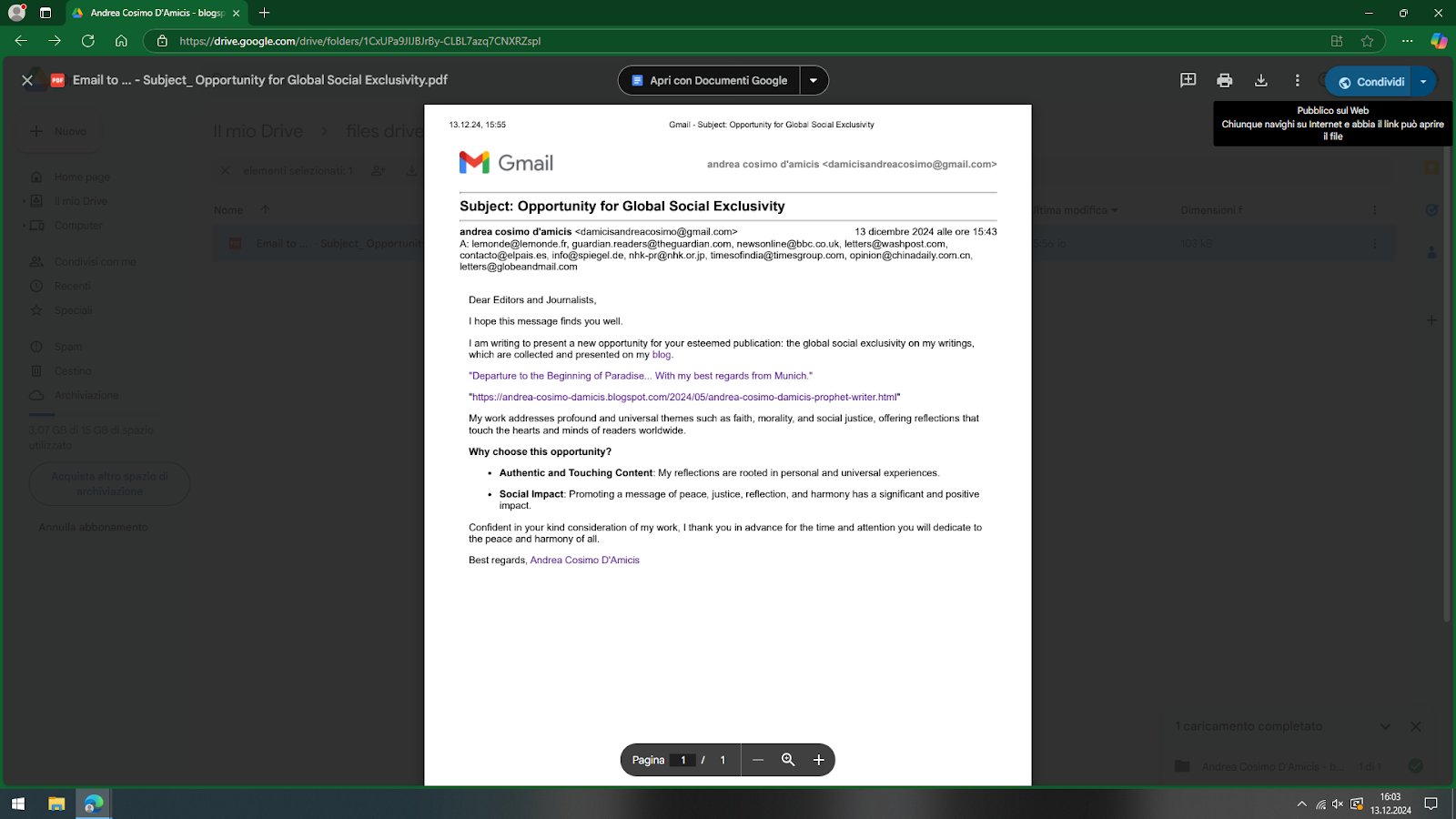Click the Andrea Cosimo D'Amicis signature link
The image size is (1456, 819).
tap(584, 560)
